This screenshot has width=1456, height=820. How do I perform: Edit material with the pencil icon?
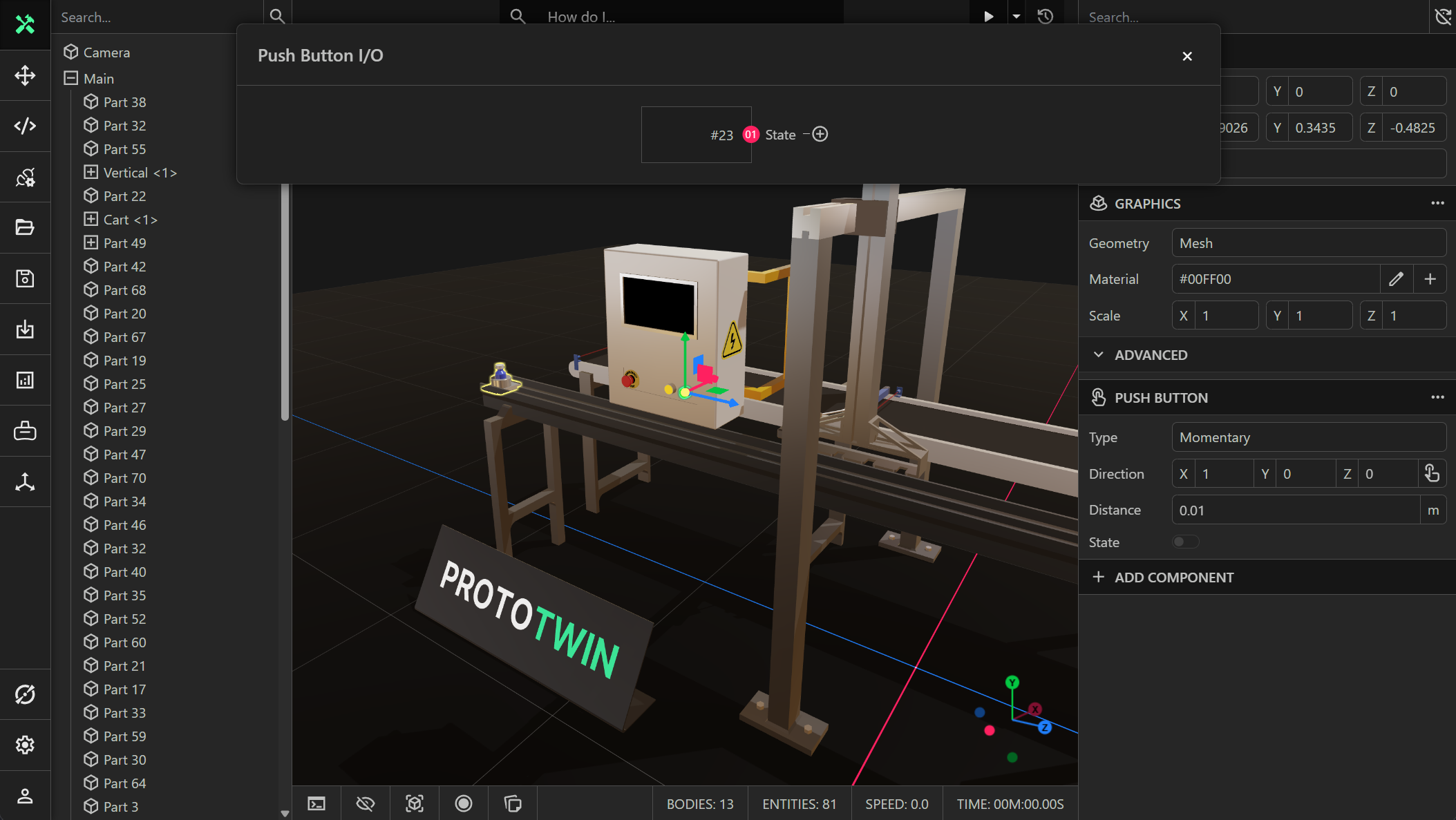pyautogui.click(x=1396, y=279)
